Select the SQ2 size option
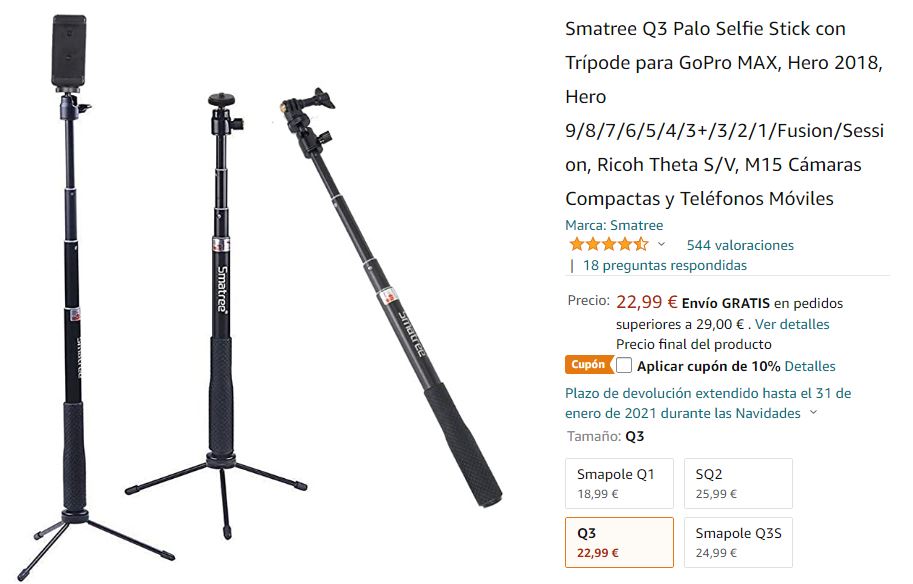This screenshot has width=913, height=584. tap(738, 483)
